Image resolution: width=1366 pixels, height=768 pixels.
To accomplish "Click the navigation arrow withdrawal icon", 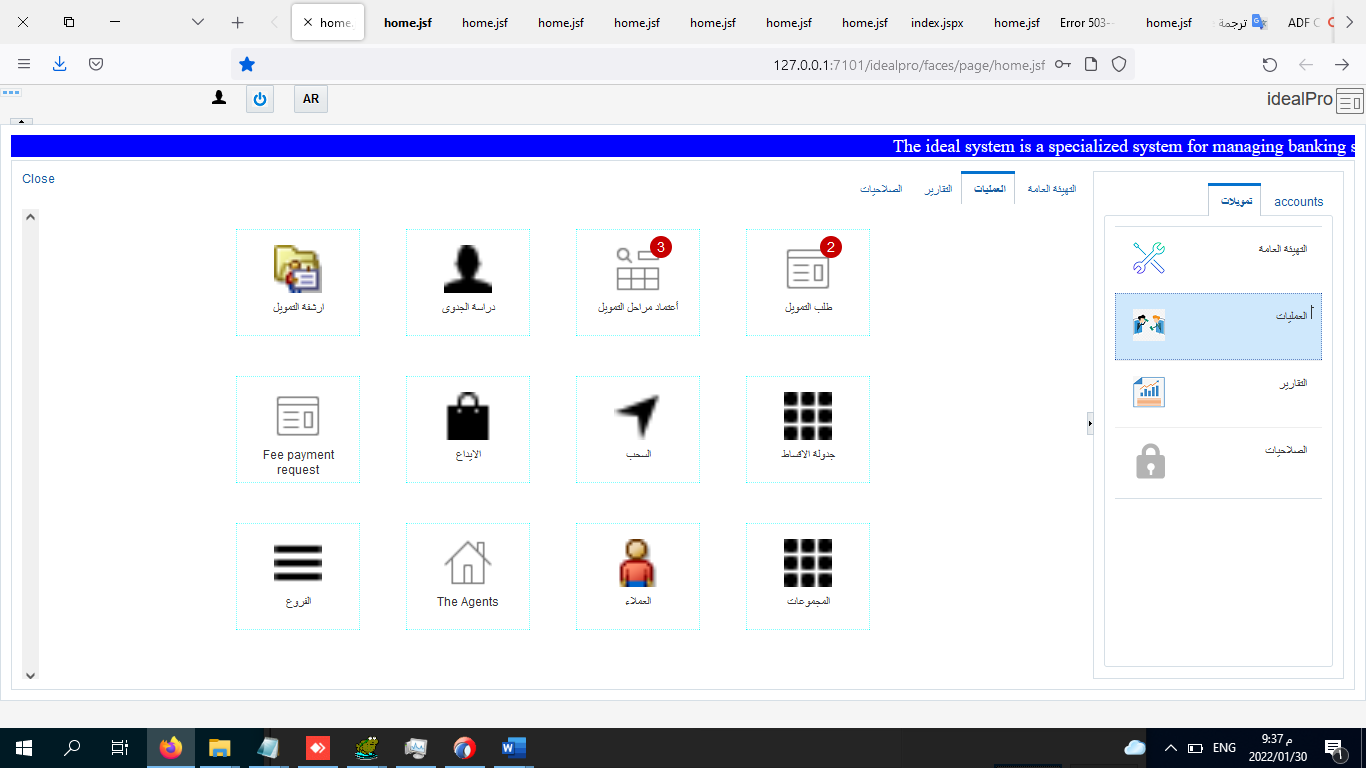I will (638, 416).
